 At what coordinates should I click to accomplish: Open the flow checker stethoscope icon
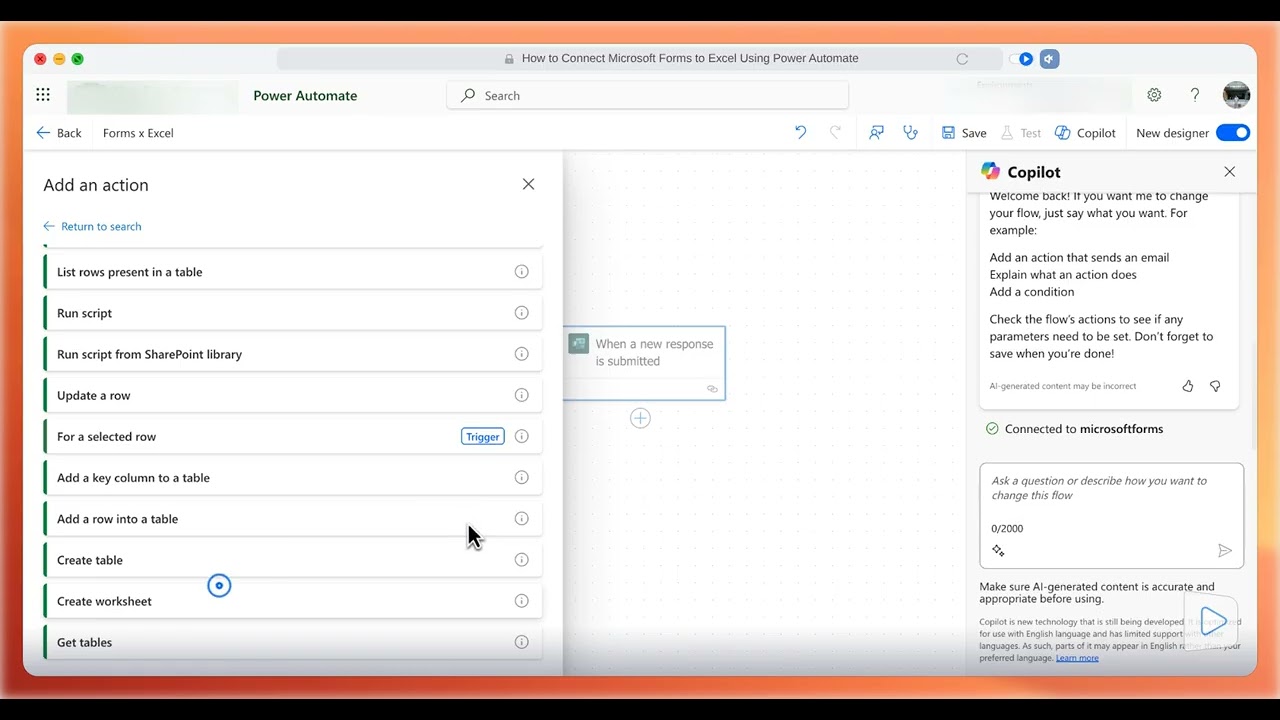coord(910,132)
